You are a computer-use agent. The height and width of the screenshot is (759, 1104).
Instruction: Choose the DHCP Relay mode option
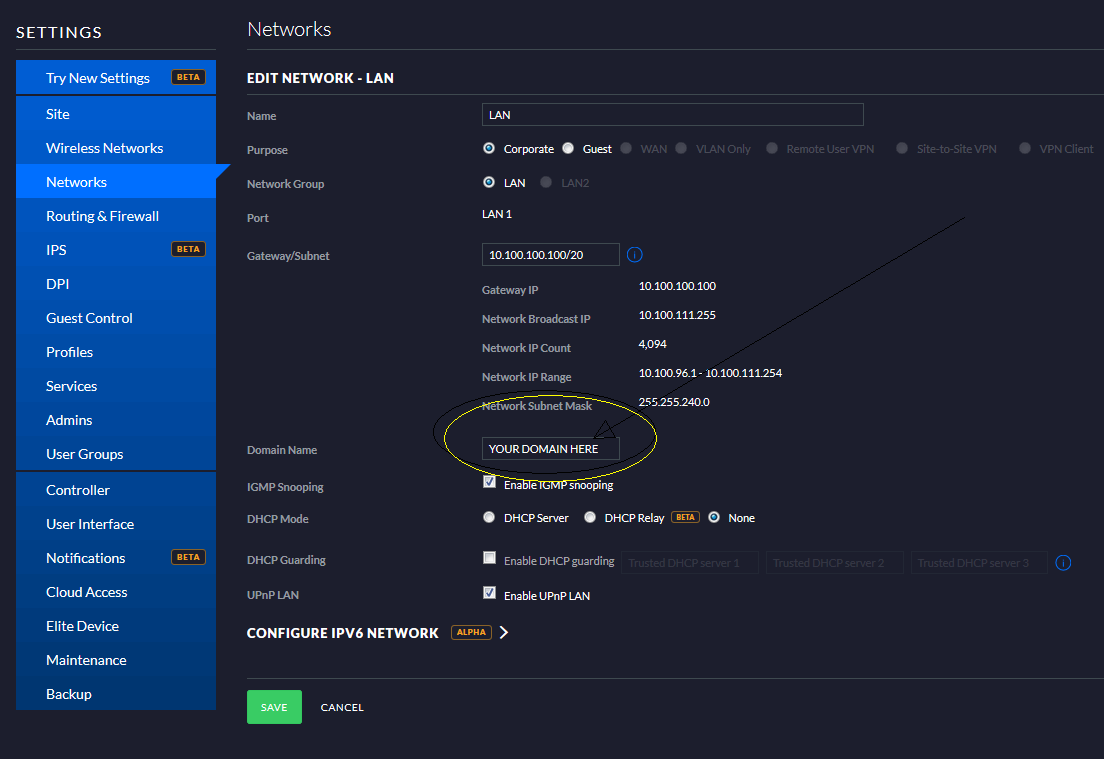coord(590,518)
